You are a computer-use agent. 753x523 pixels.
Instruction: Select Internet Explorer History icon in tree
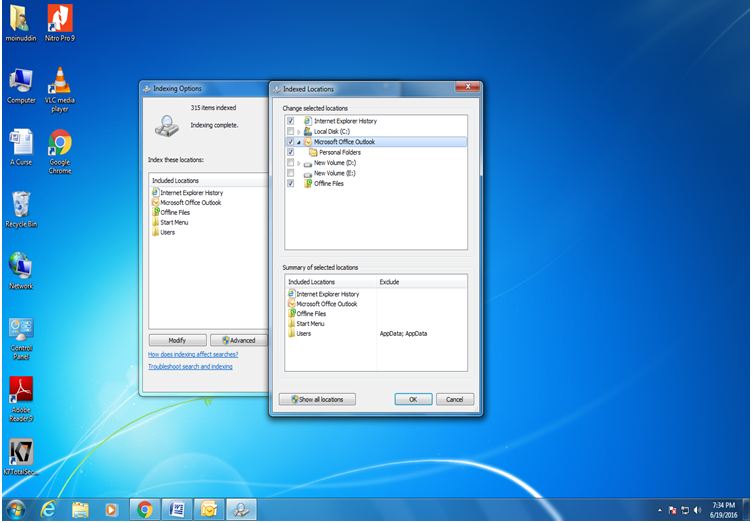click(x=308, y=121)
